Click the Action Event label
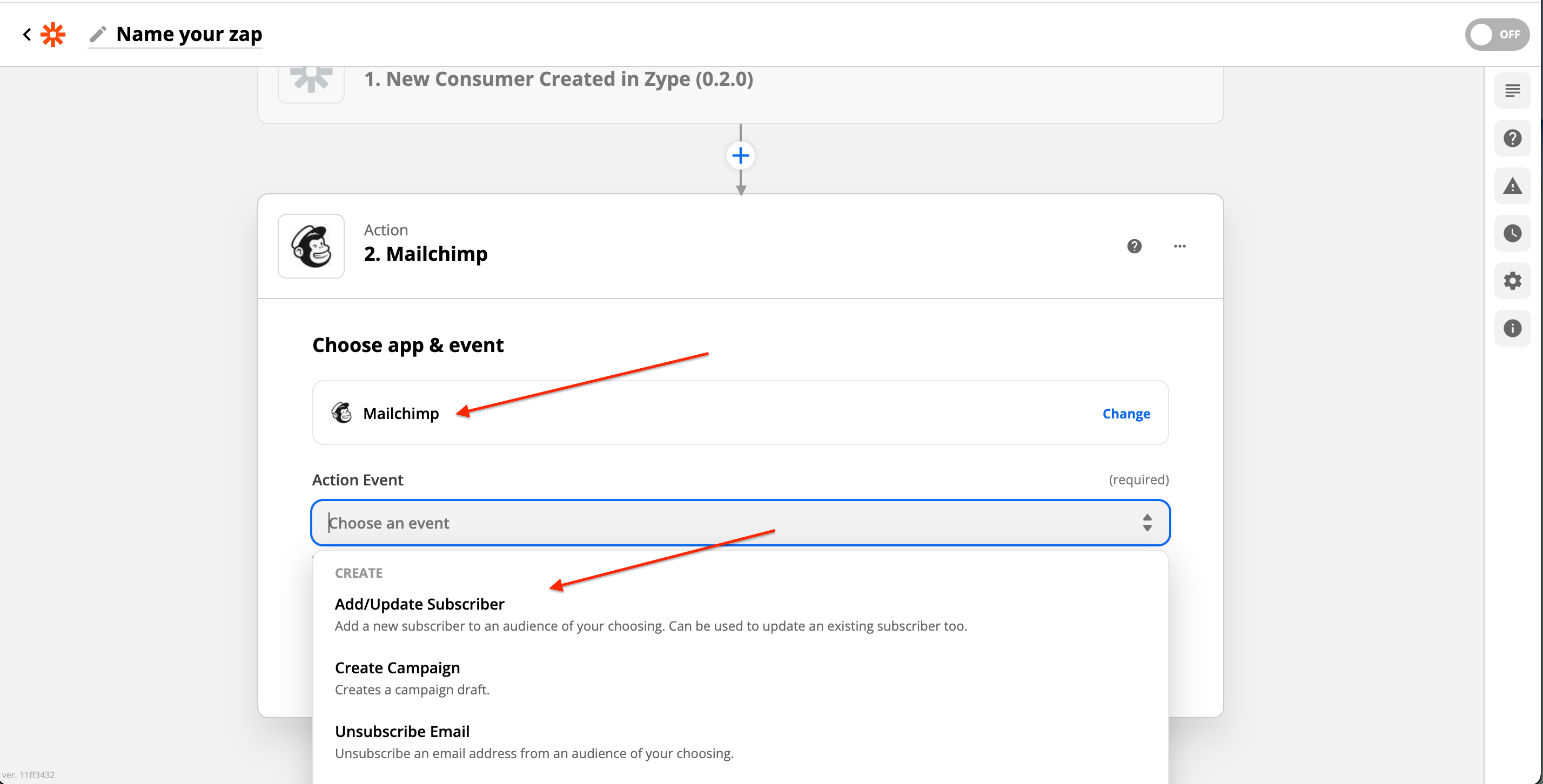The image size is (1543, 784). tap(358, 480)
